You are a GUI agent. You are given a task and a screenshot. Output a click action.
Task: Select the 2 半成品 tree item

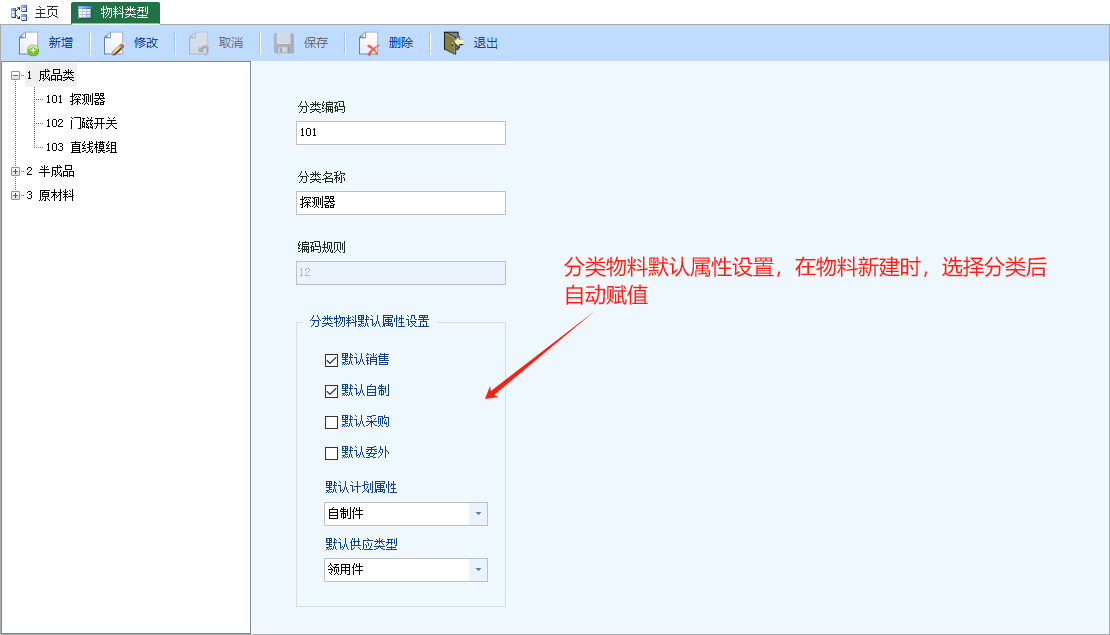pyautogui.click(x=51, y=171)
